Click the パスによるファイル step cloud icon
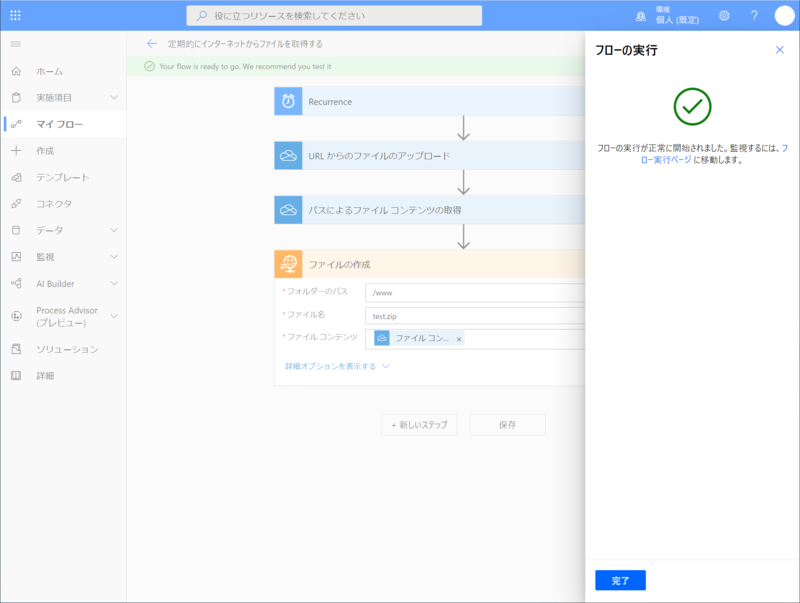This screenshot has height=603, width=800. (x=288, y=210)
